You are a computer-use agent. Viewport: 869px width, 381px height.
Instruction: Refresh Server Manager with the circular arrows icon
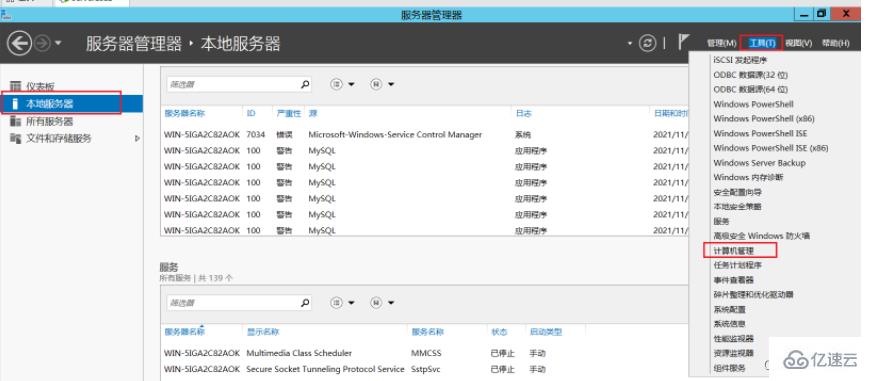pos(647,43)
